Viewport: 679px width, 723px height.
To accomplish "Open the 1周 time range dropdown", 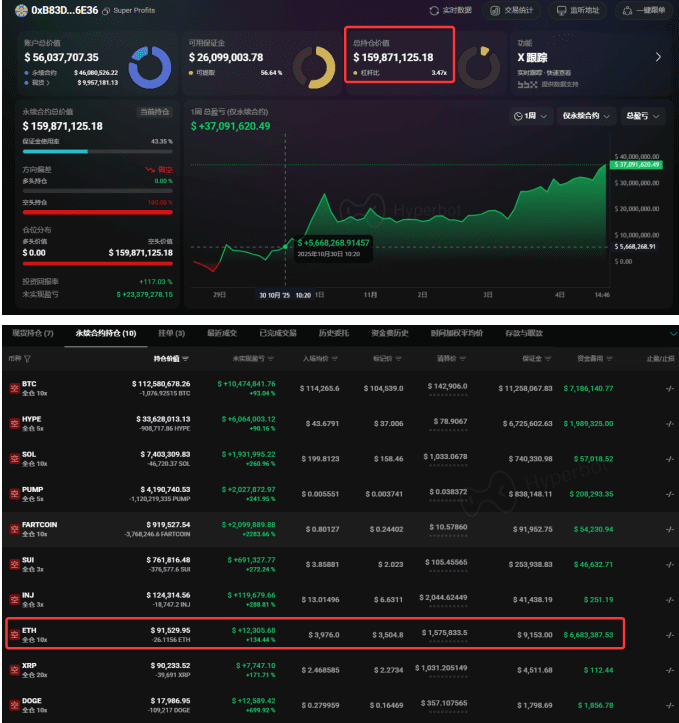I will 530,116.
